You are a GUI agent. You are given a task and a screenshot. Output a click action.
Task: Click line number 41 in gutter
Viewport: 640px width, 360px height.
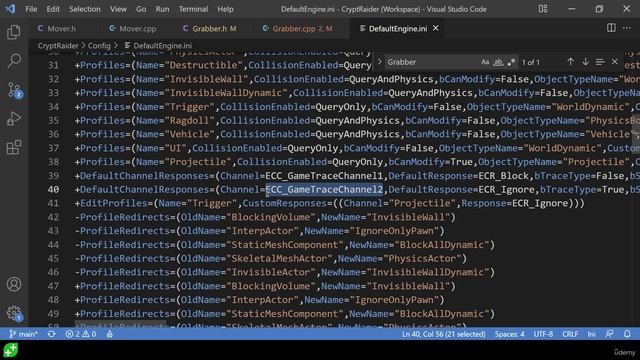(53, 203)
